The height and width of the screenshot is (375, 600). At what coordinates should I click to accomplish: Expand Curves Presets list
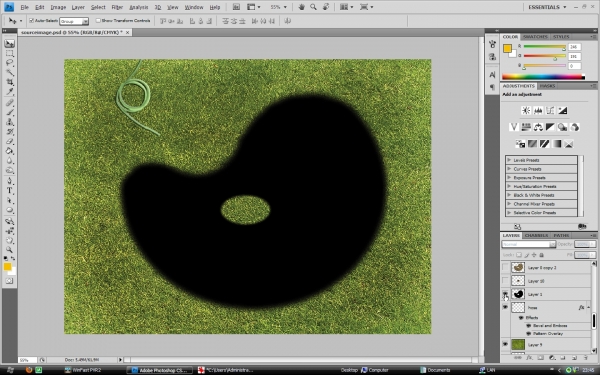point(509,169)
